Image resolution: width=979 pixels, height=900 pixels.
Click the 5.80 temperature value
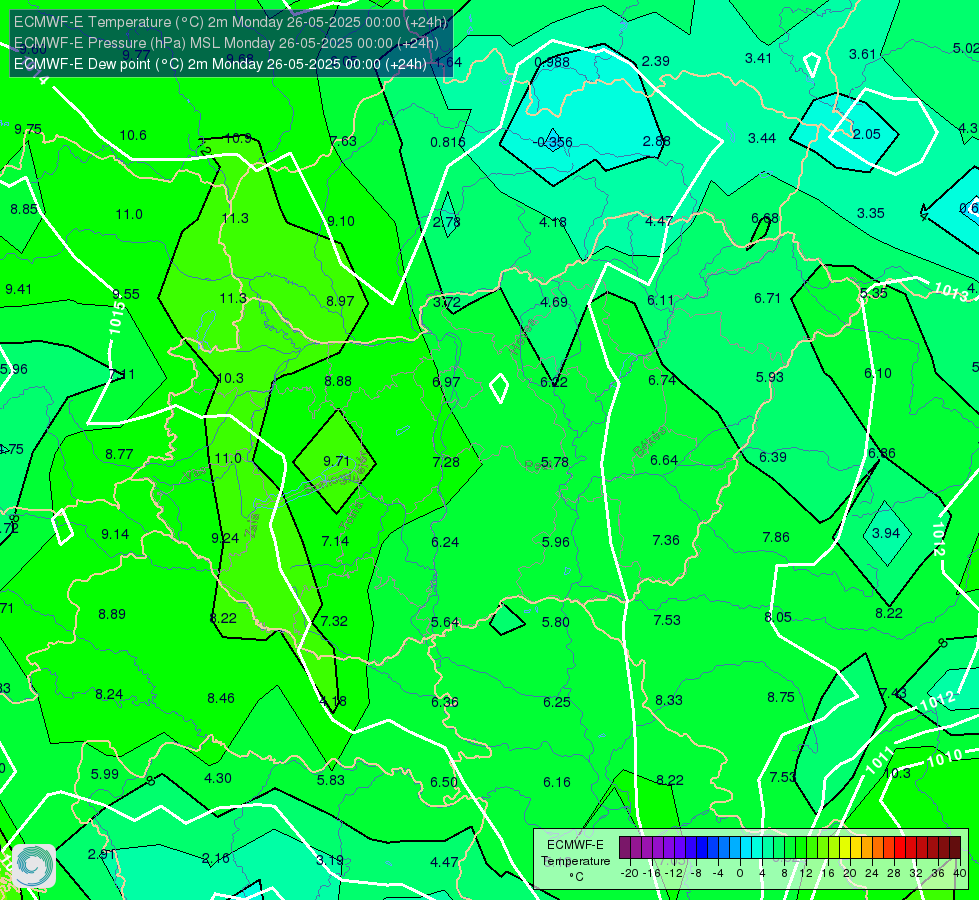click(x=556, y=622)
